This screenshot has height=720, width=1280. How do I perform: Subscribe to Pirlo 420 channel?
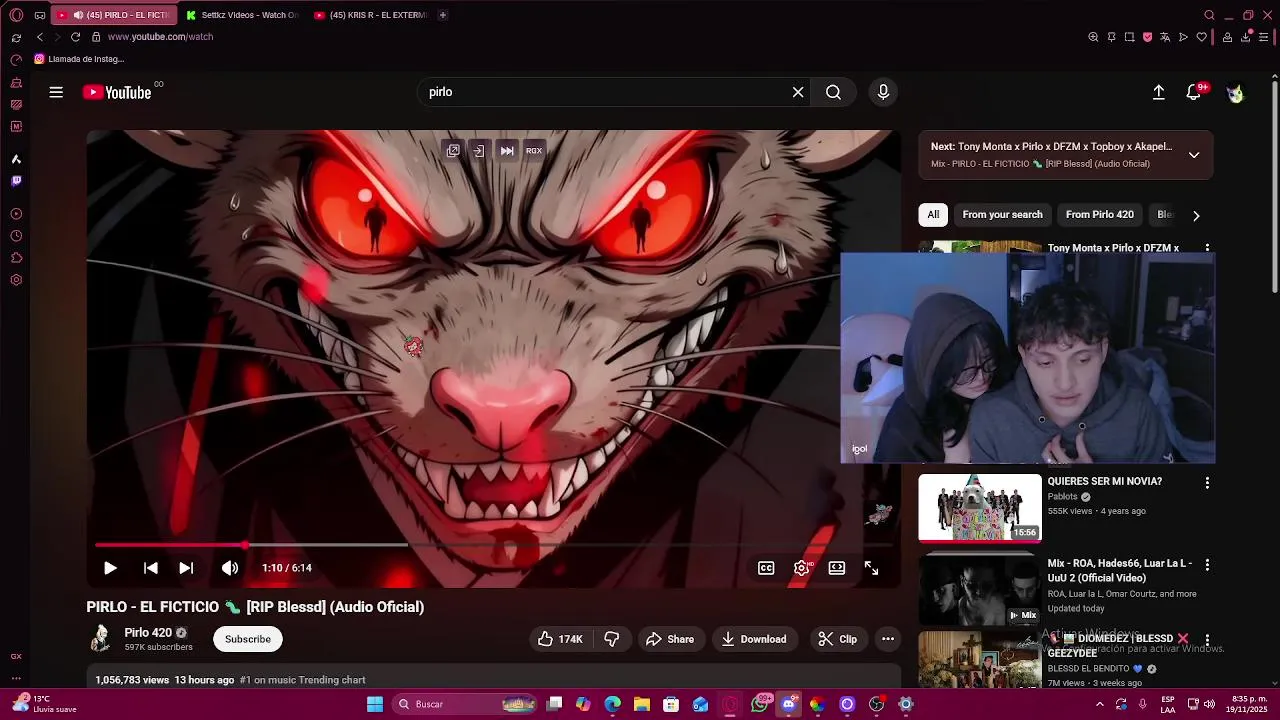[248, 639]
